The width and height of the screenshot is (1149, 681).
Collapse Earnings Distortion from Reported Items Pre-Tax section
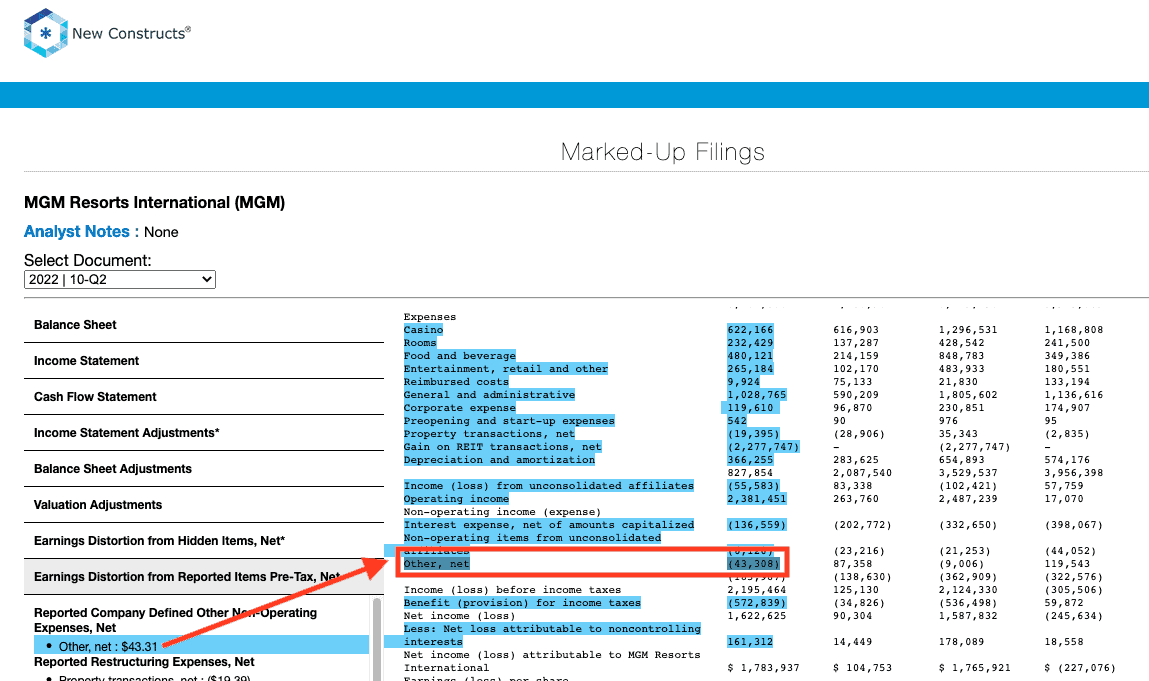[204, 577]
